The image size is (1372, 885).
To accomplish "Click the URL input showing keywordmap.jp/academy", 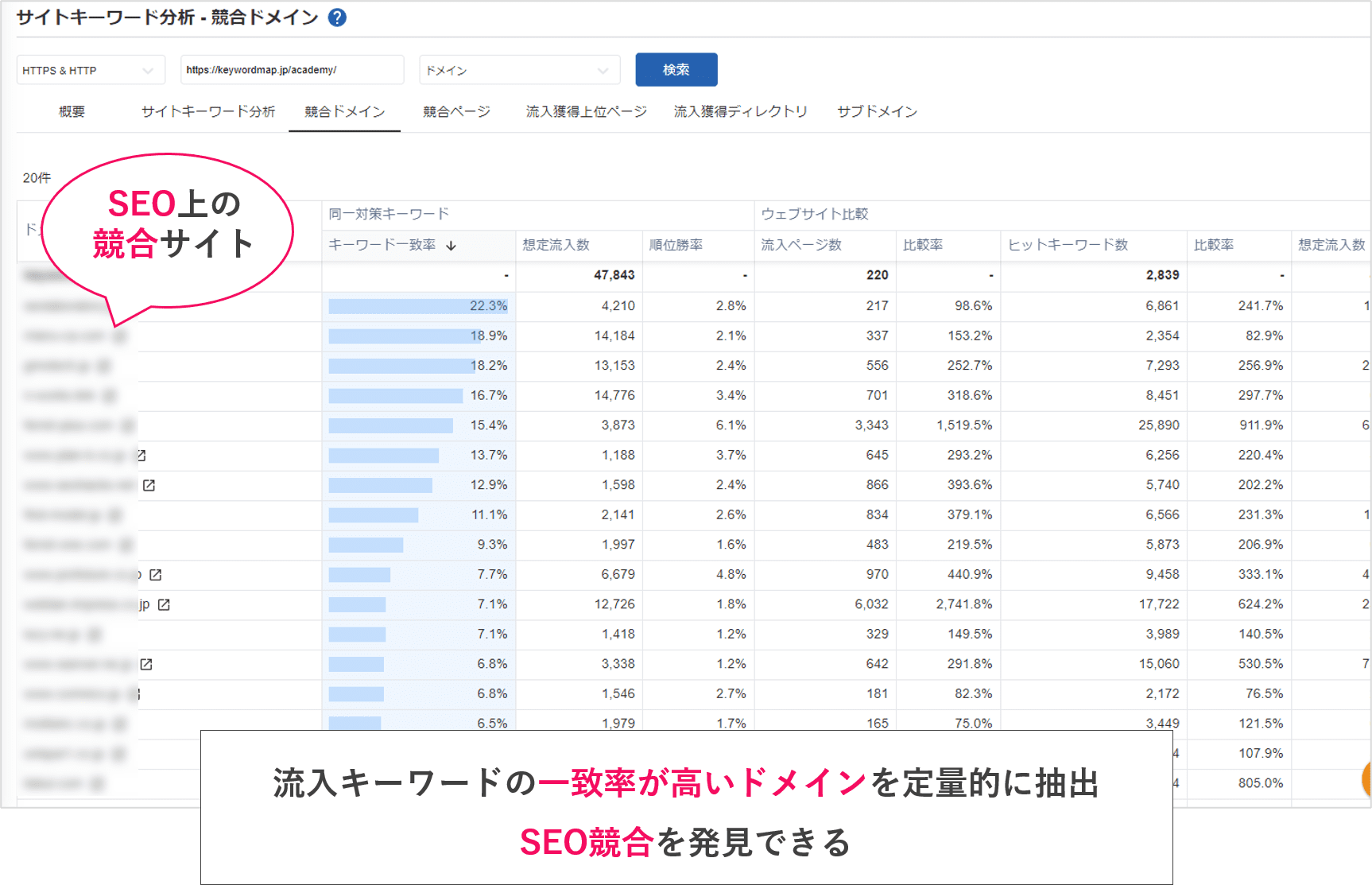I will (x=292, y=69).
